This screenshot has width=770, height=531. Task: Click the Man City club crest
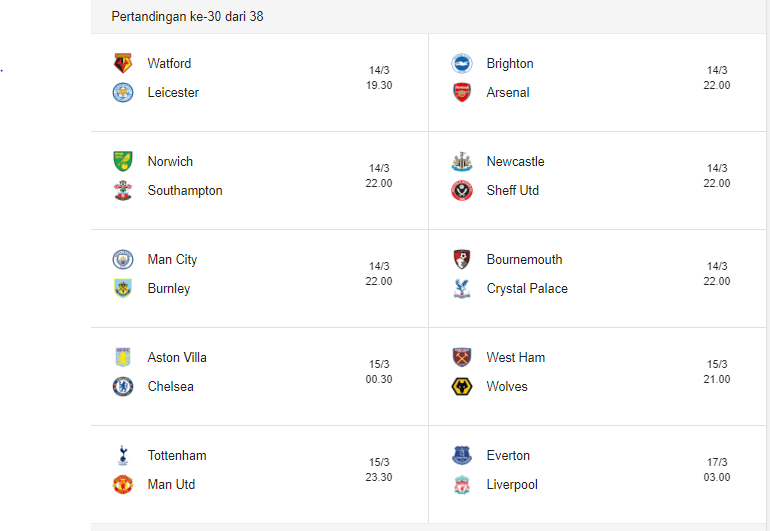[123, 260]
